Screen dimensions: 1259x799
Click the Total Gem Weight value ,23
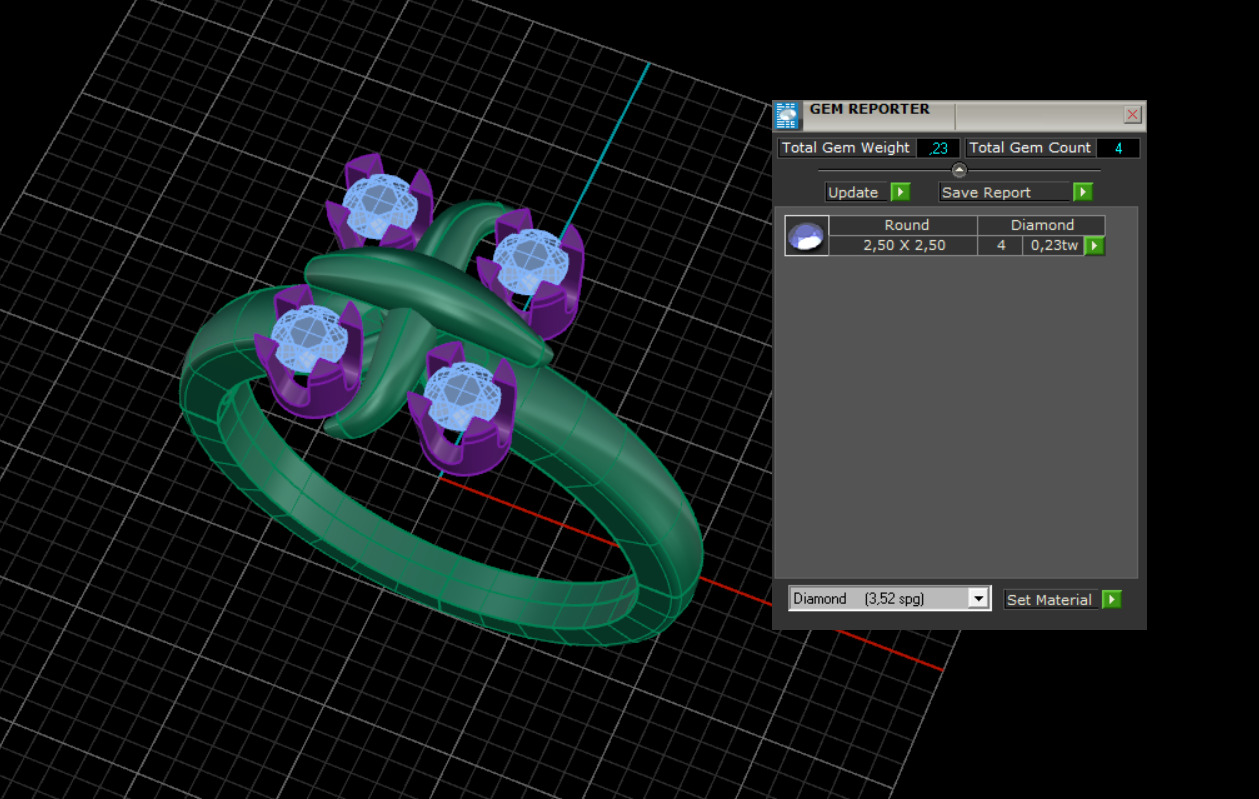point(938,148)
